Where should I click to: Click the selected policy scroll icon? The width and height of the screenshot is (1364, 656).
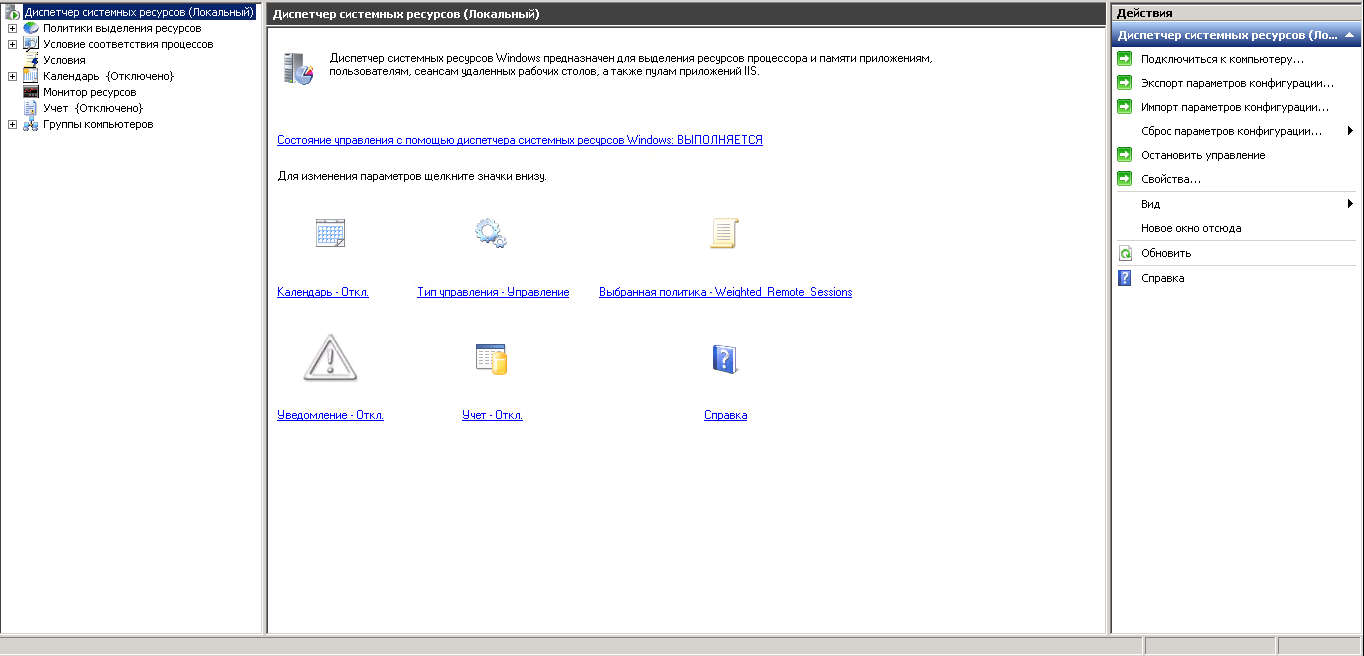723,233
